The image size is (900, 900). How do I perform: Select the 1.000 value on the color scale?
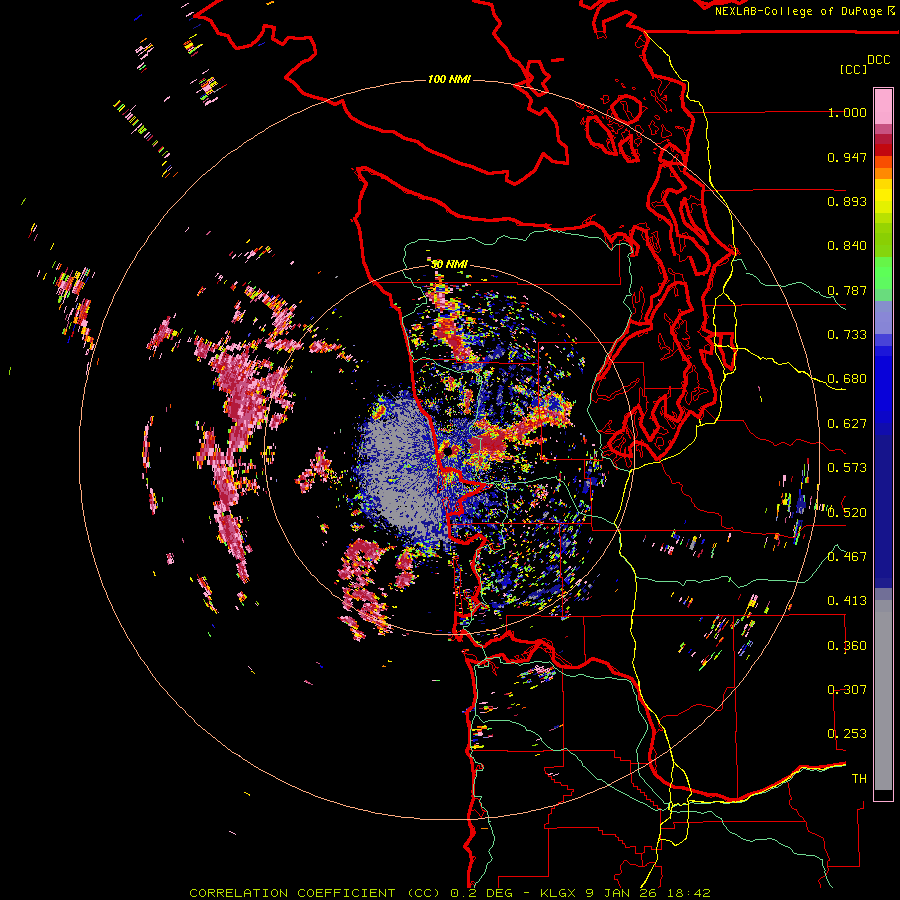[847, 112]
